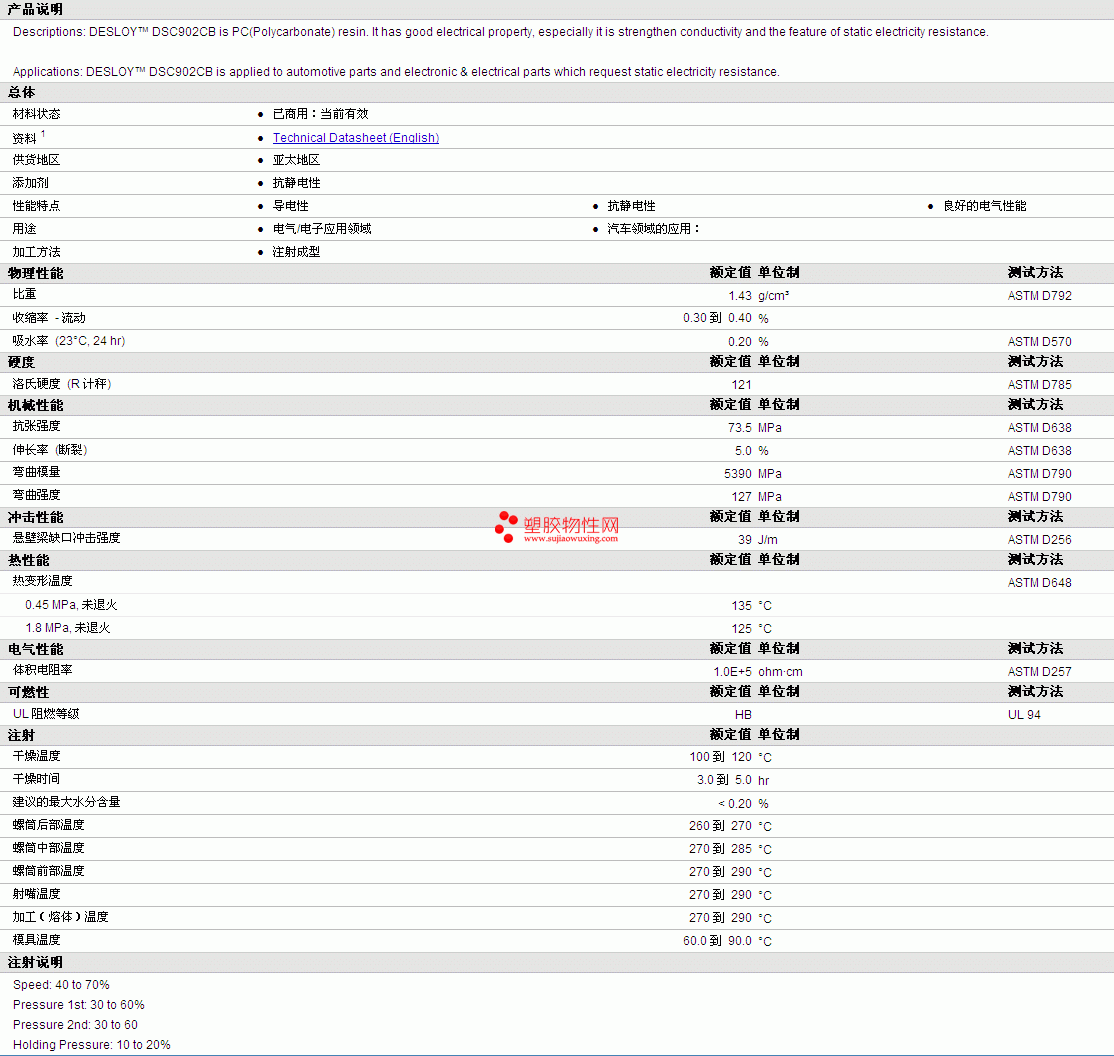Click the 弯曲模量 row label
Screen dimensions: 1114x1056
[x=36, y=472]
